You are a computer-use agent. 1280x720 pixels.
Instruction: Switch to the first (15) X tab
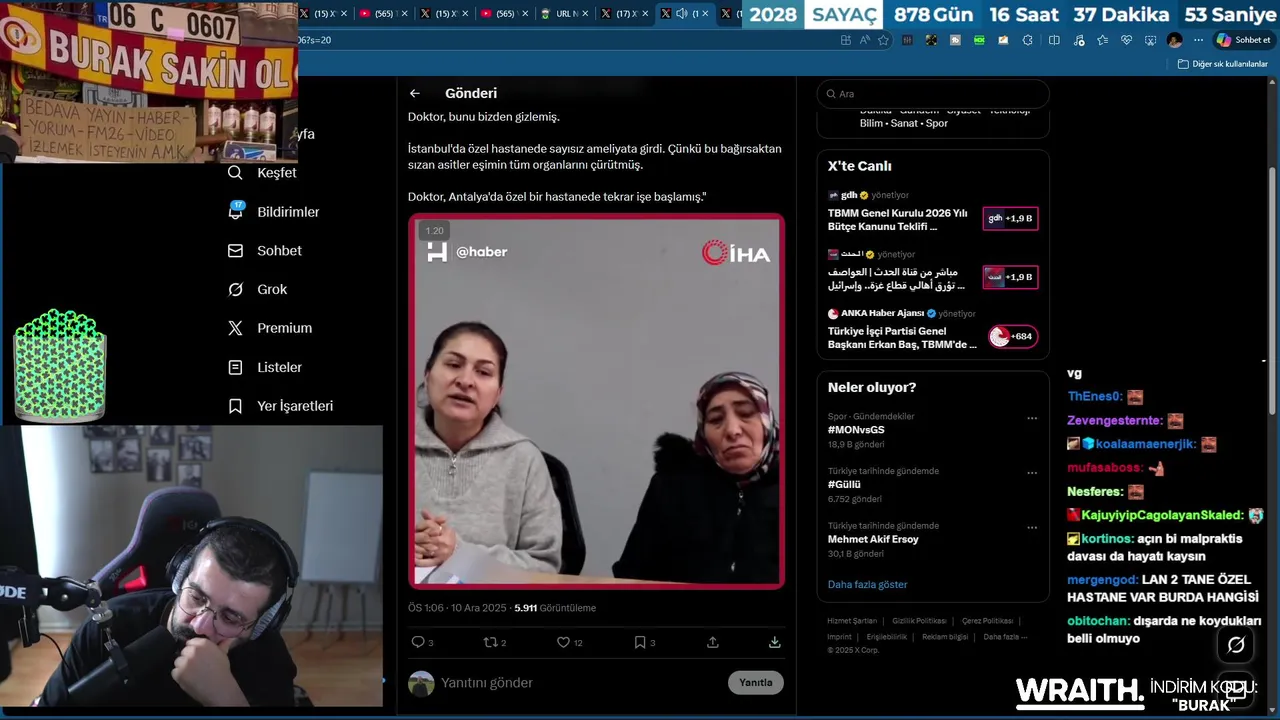click(323, 14)
